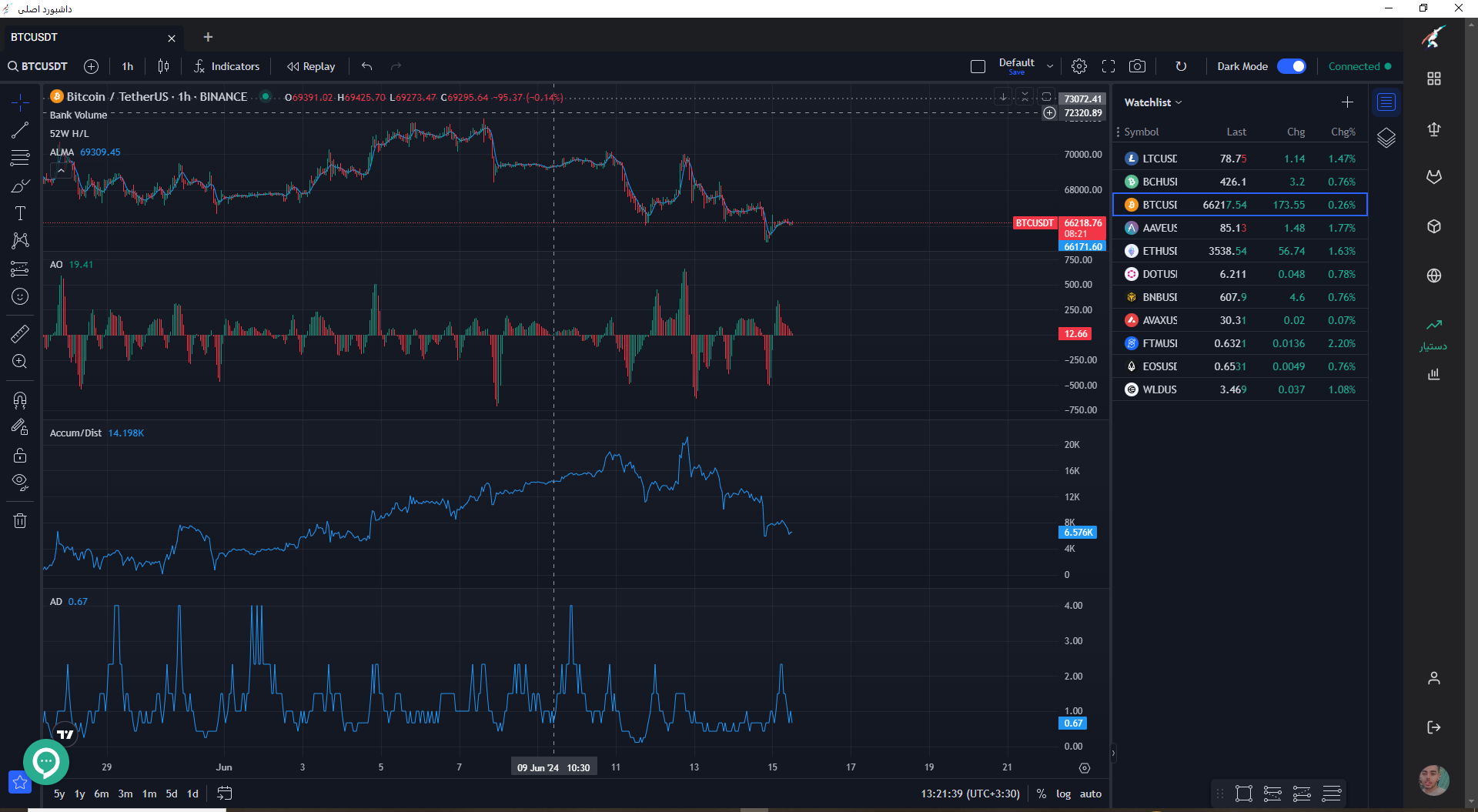1478x812 pixels.
Task: Open the user profile icon
Action: tap(1434, 678)
